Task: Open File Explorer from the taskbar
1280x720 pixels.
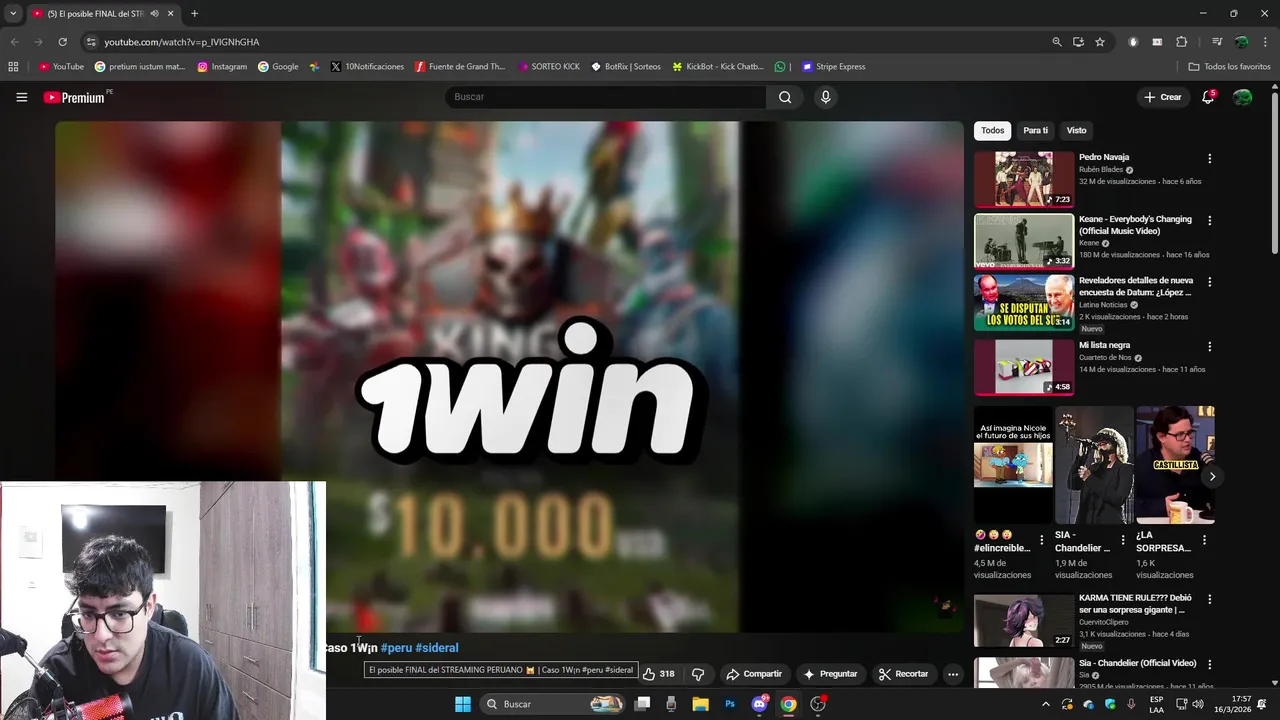Action: click(x=701, y=704)
